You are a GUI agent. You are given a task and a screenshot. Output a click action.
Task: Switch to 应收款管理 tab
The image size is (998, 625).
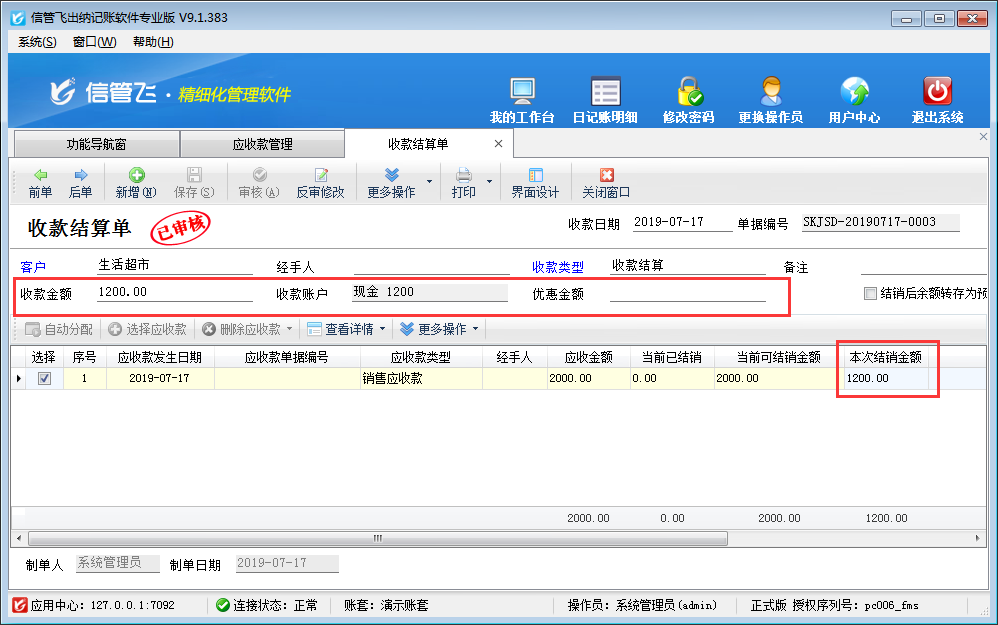tap(262, 144)
